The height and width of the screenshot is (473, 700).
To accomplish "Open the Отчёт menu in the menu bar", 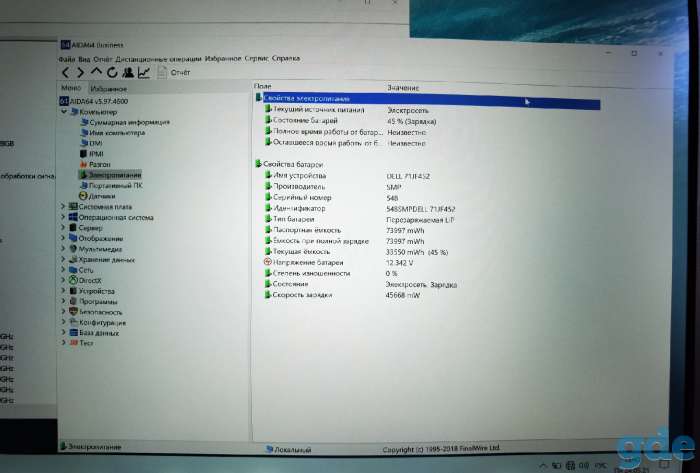I will coord(103,59).
